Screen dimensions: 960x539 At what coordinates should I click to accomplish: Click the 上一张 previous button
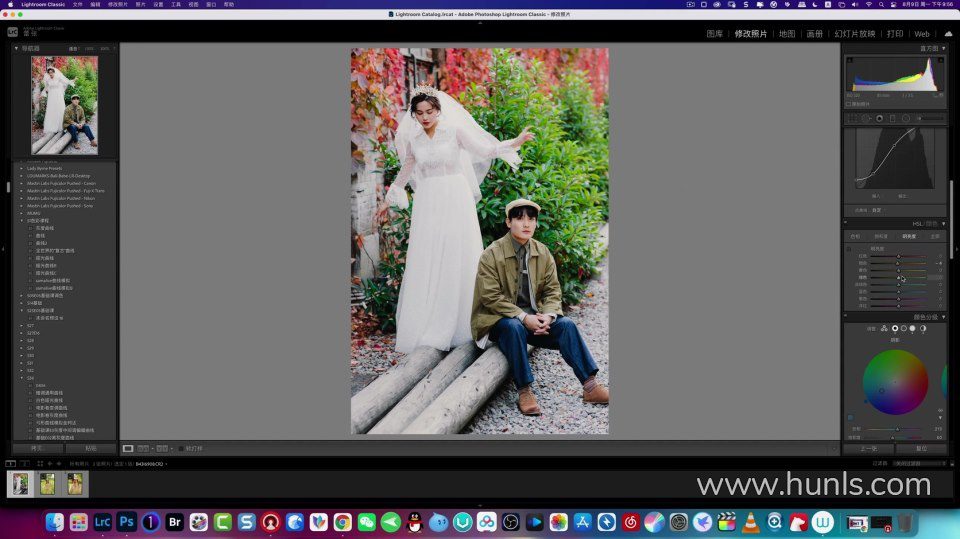[x=868, y=449]
